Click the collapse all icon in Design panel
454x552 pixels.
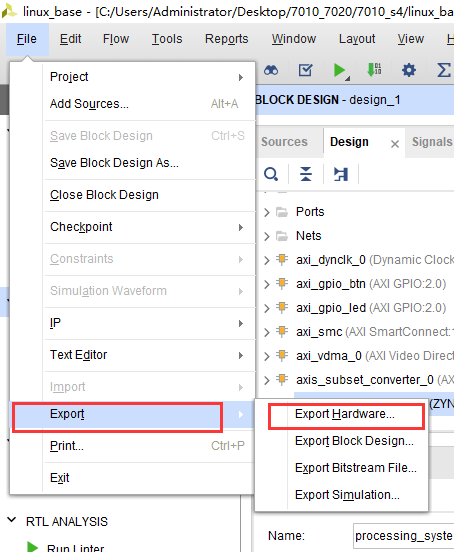coord(306,174)
